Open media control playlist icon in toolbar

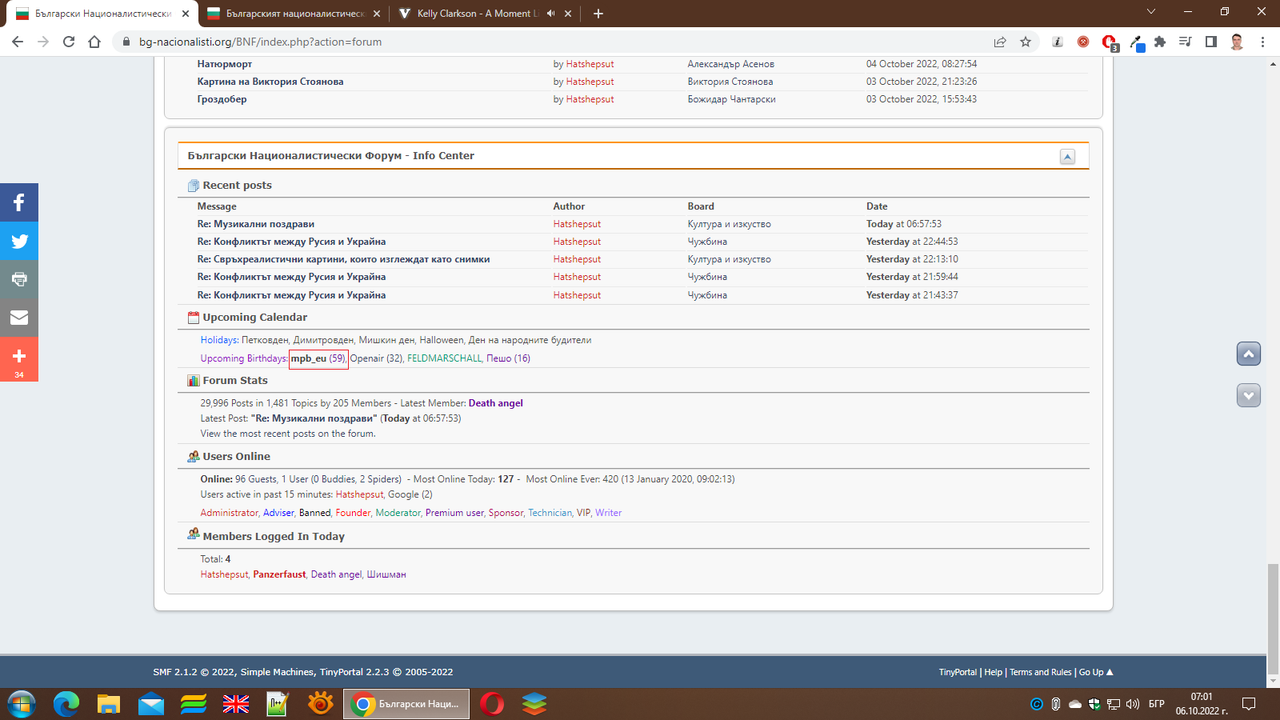coord(1185,42)
